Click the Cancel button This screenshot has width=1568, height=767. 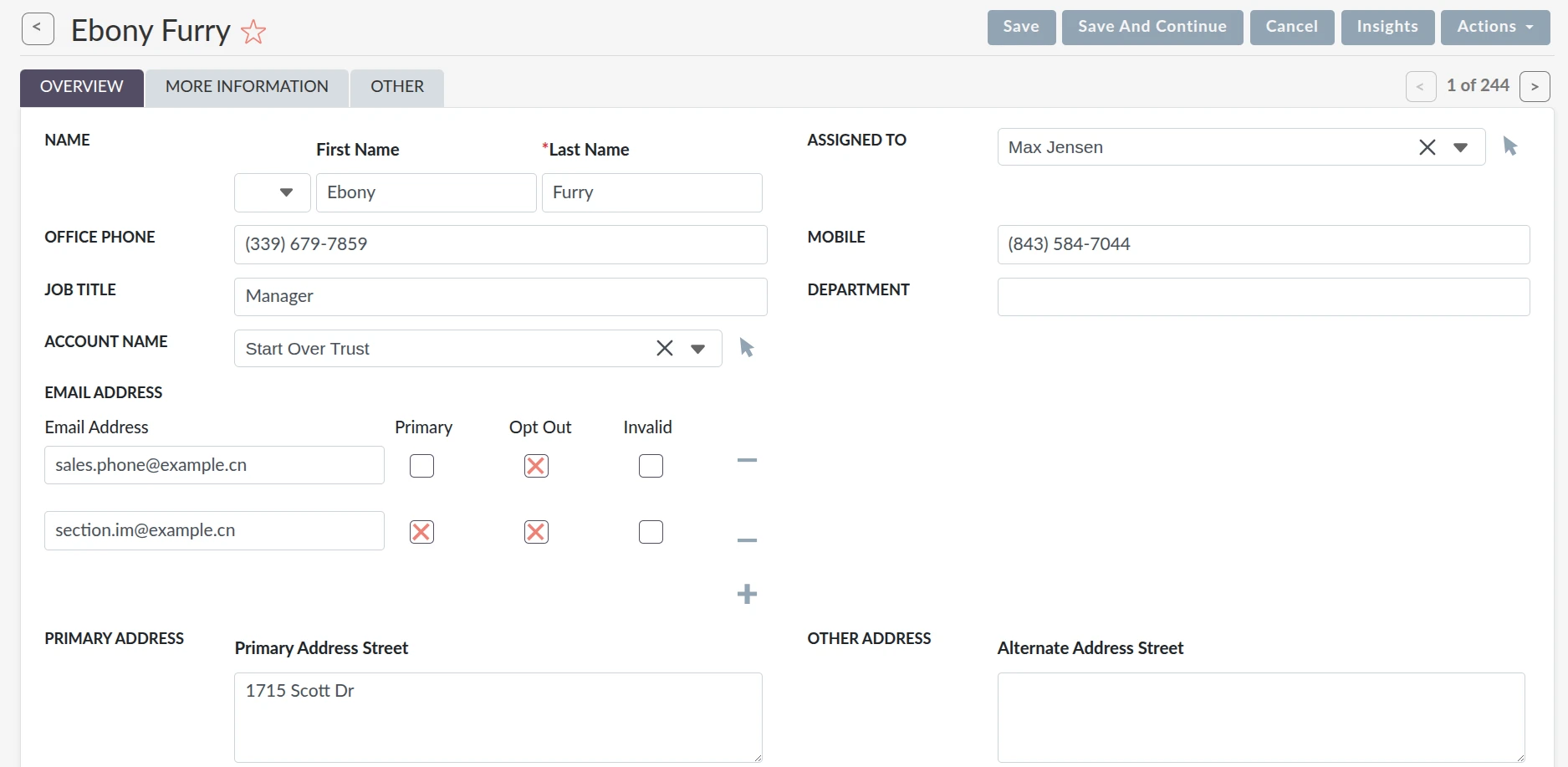pos(1292,27)
